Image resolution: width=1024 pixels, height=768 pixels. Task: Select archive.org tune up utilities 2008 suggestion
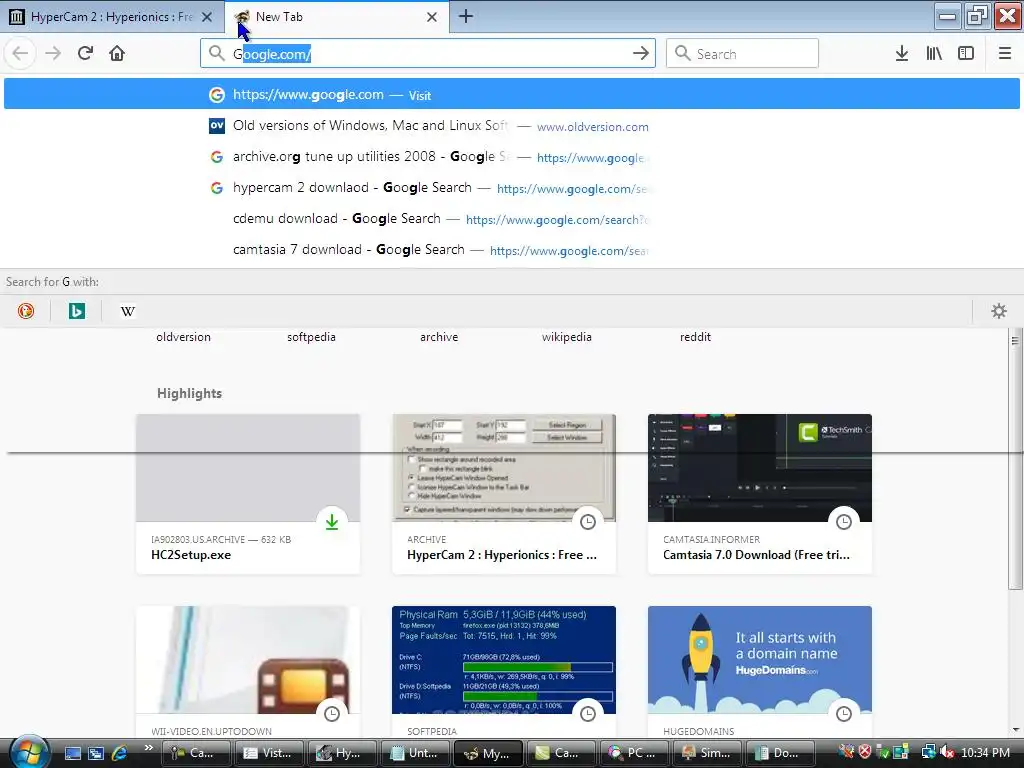(x=512, y=157)
